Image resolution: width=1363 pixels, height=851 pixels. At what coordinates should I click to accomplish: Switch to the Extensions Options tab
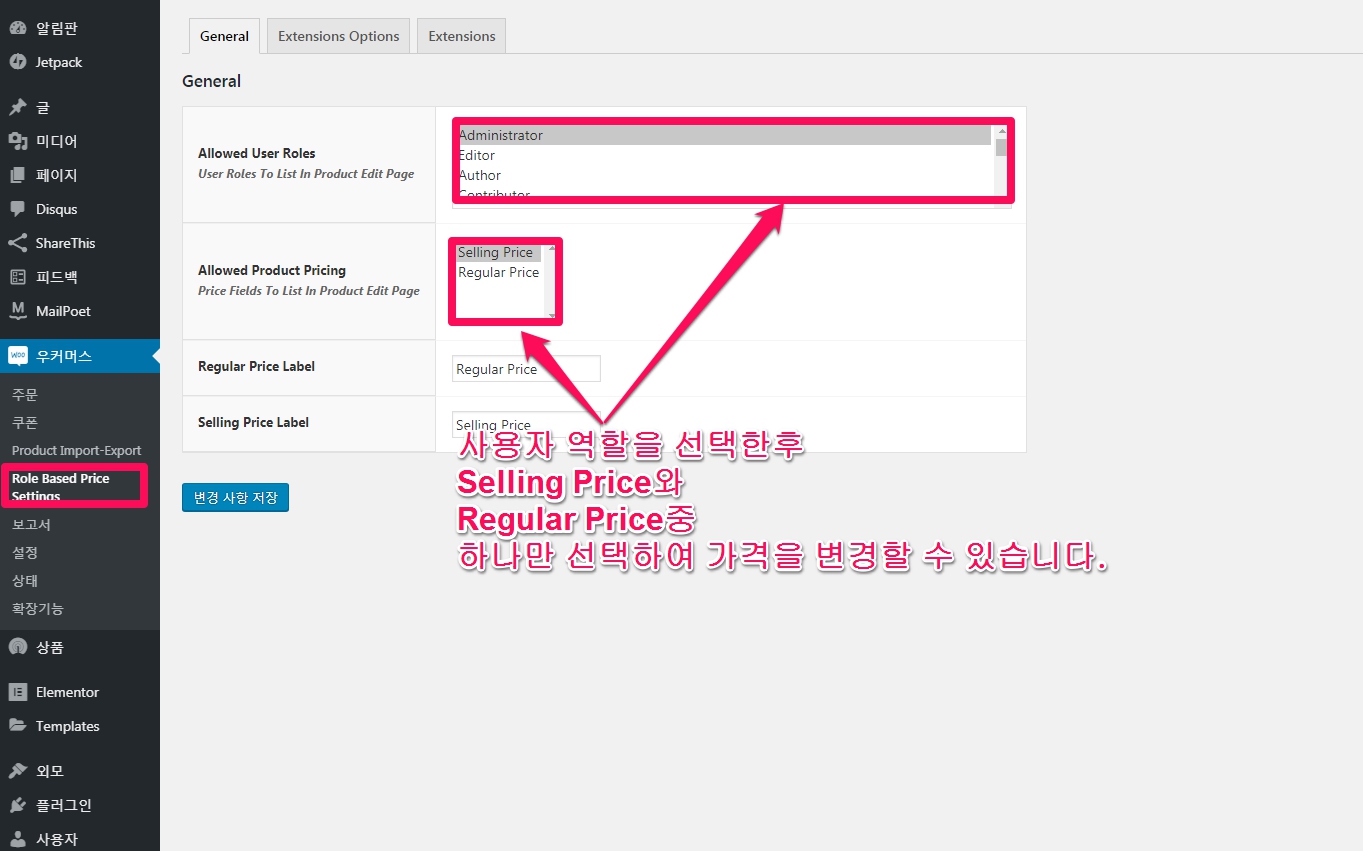pyautogui.click(x=338, y=36)
